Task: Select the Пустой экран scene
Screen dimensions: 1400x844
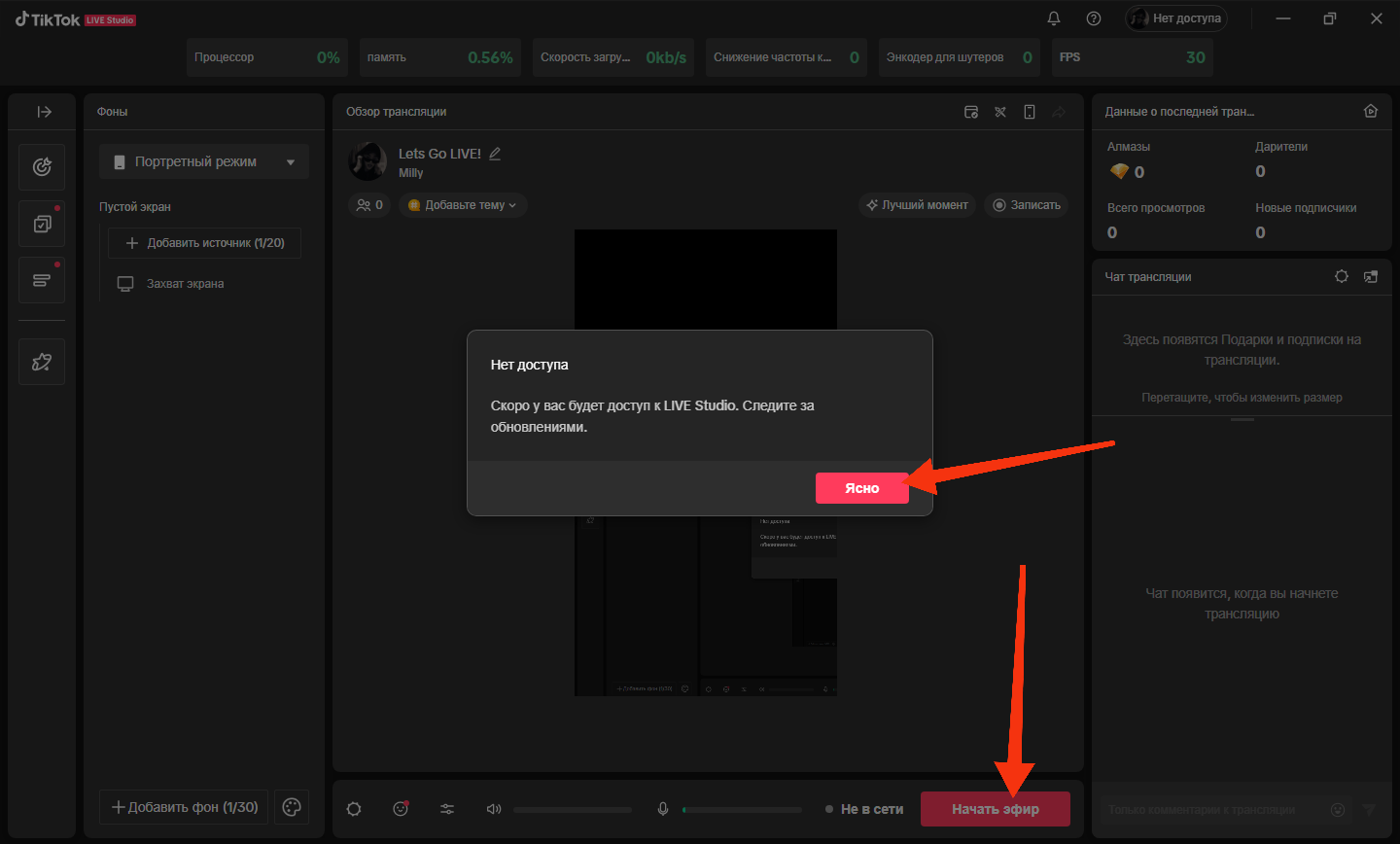Action: (135, 207)
